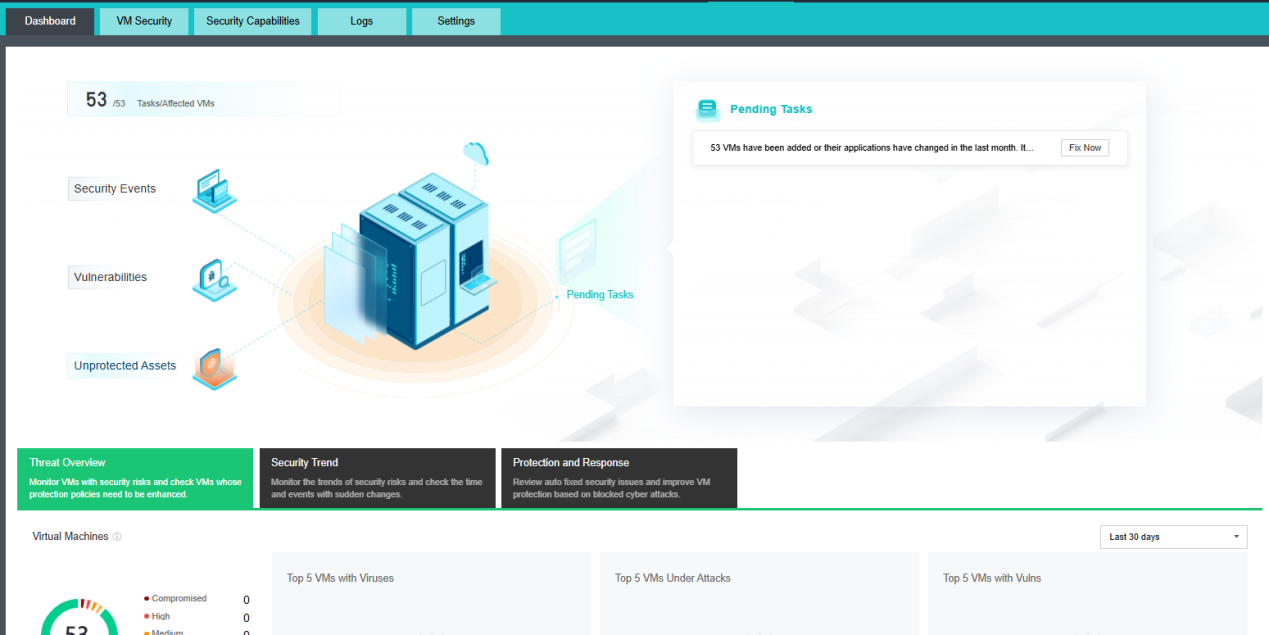The image size is (1269, 635).
Task: Click the cloud icon above the servers
Action: [476, 154]
